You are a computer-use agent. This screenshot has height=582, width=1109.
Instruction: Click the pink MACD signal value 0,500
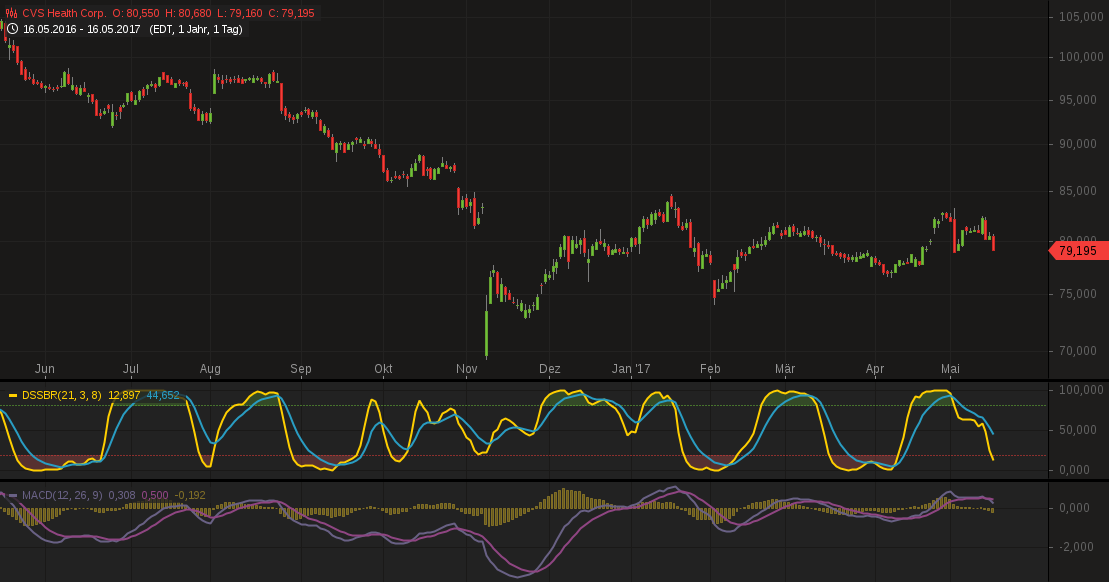[155, 495]
